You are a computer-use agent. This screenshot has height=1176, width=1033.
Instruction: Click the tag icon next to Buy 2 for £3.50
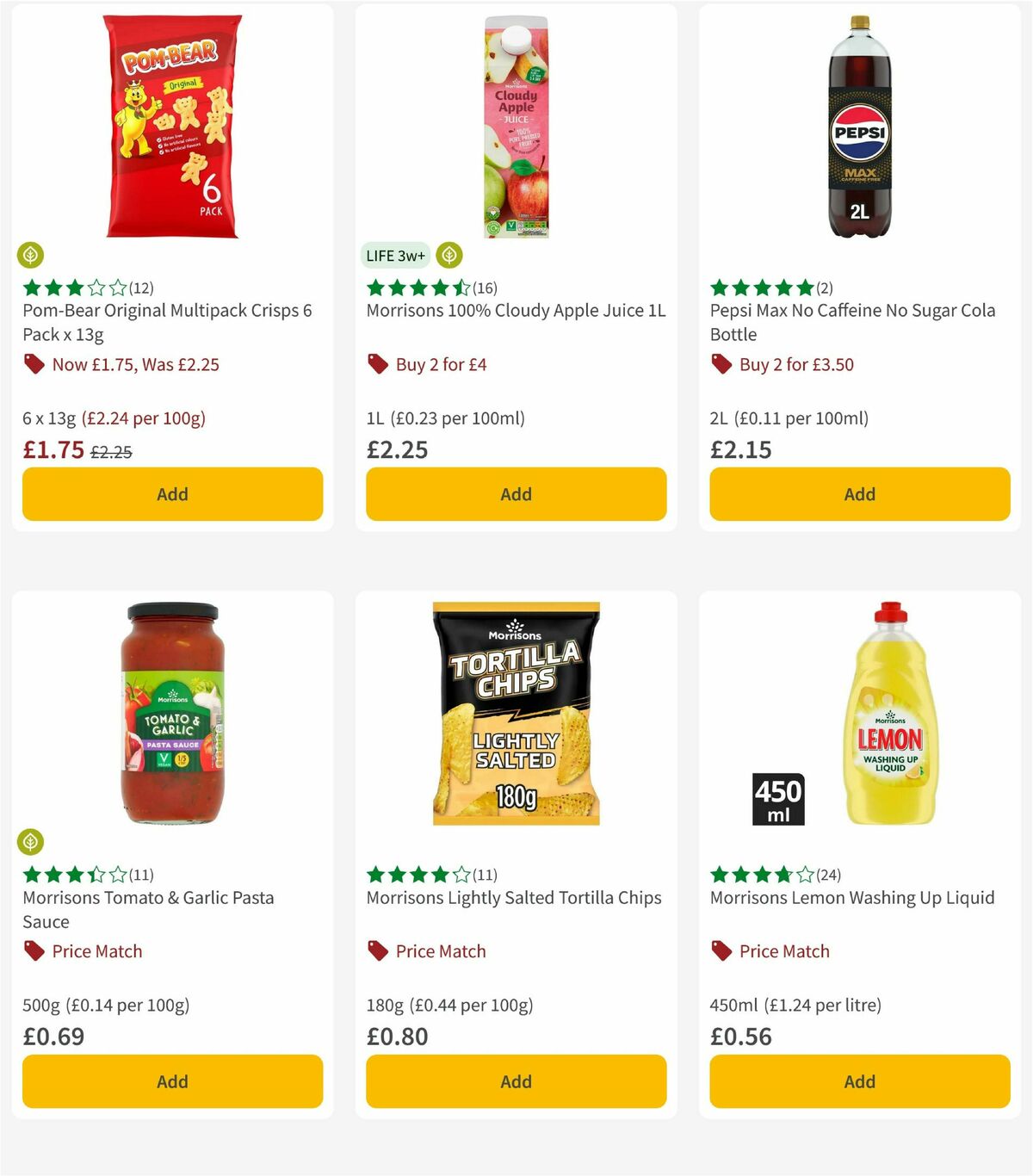[x=720, y=364]
